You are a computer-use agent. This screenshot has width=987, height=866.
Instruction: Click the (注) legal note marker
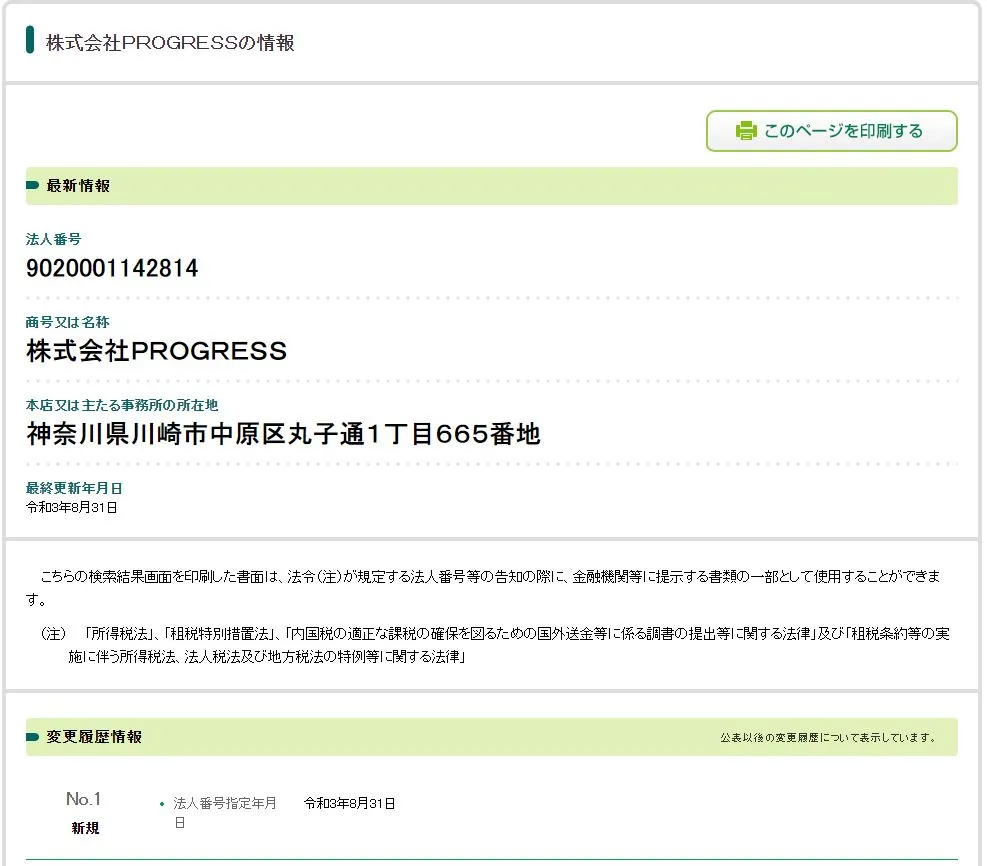[x=53, y=634]
